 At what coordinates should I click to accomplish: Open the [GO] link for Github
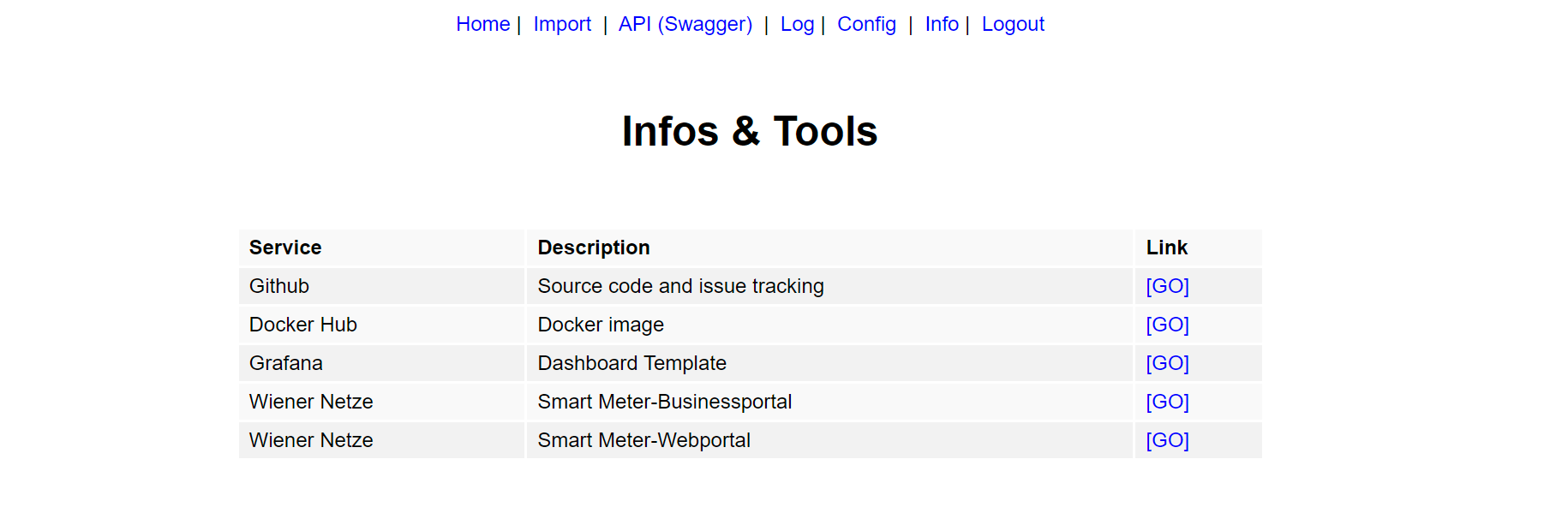click(1167, 286)
